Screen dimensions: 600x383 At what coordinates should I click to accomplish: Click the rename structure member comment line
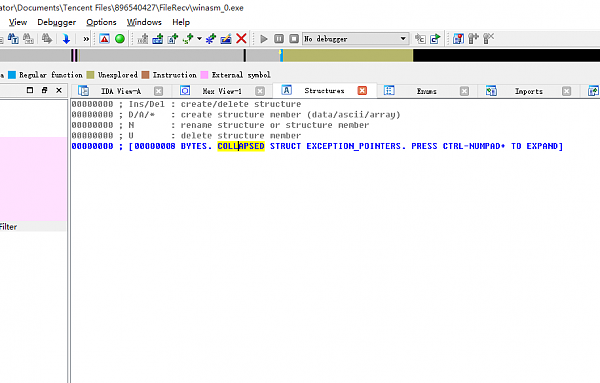[x=220, y=125]
